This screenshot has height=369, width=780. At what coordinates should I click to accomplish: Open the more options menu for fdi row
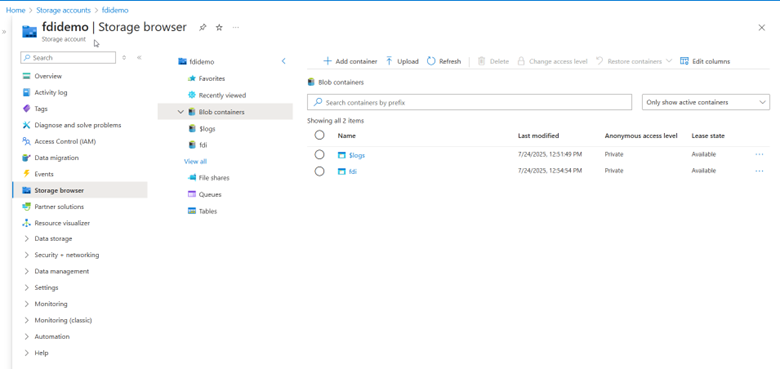[x=759, y=171]
